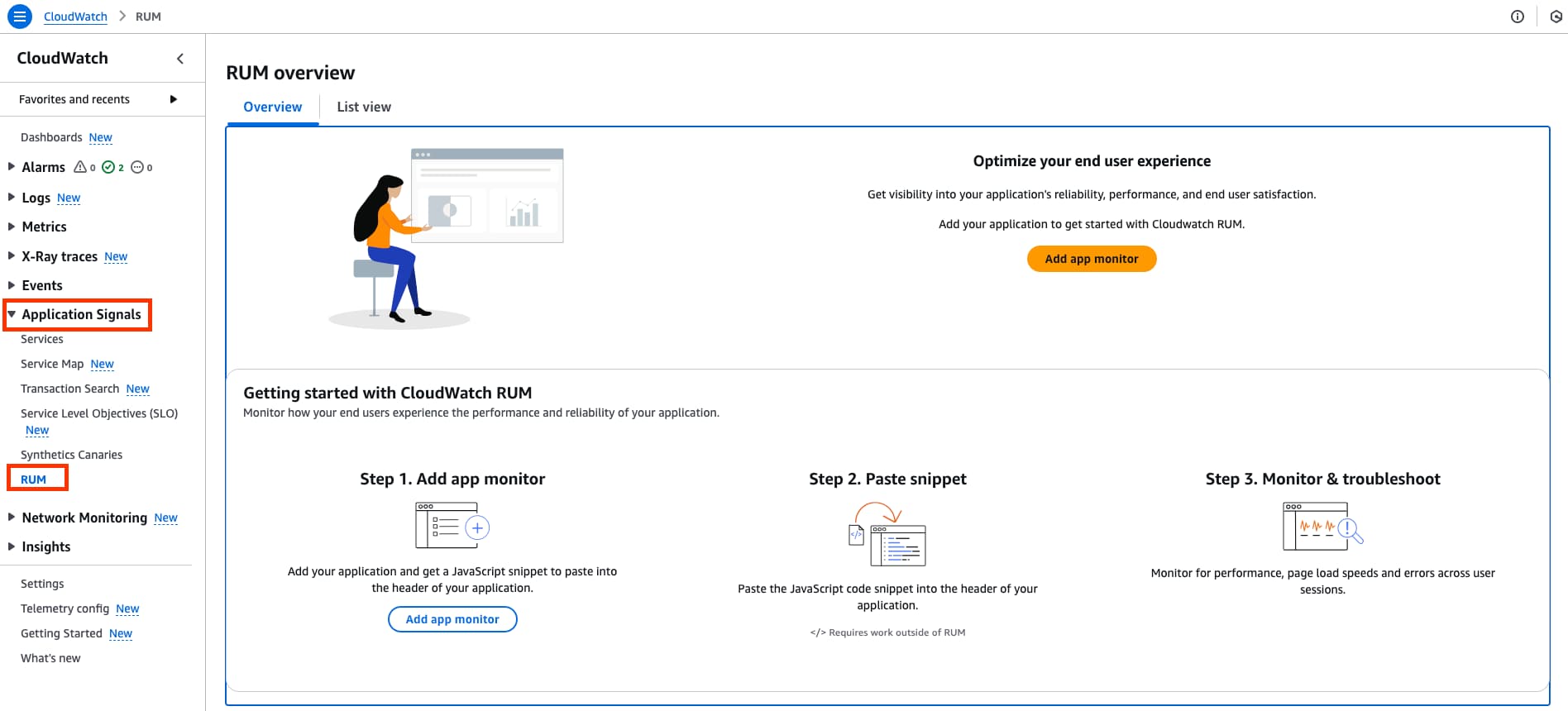Expand the Network Monitoring section
The height and width of the screenshot is (711, 1568).
tap(12, 517)
